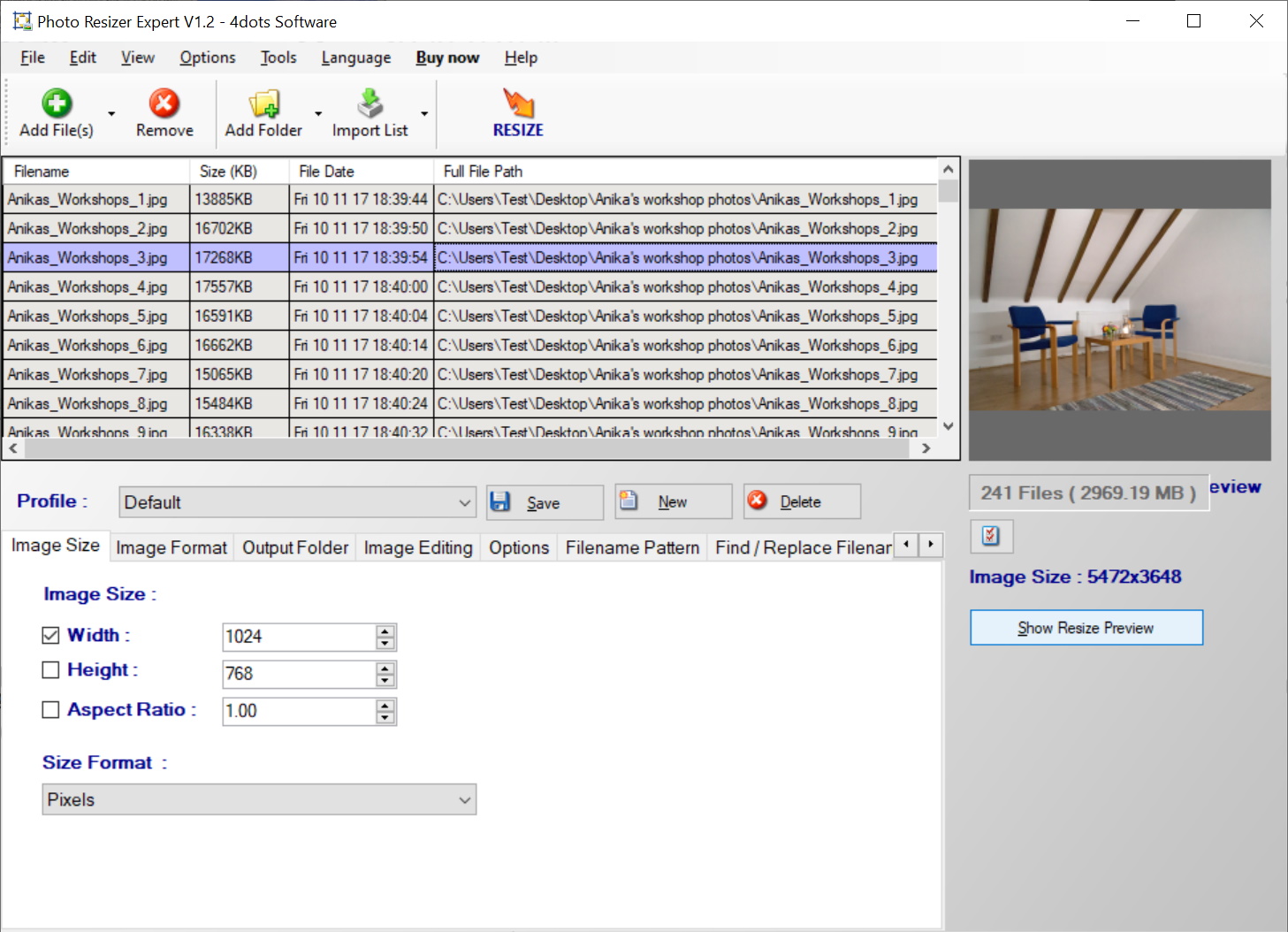The image size is (1288, 932).
Task: Click the Import List icon
Action: 369,103
